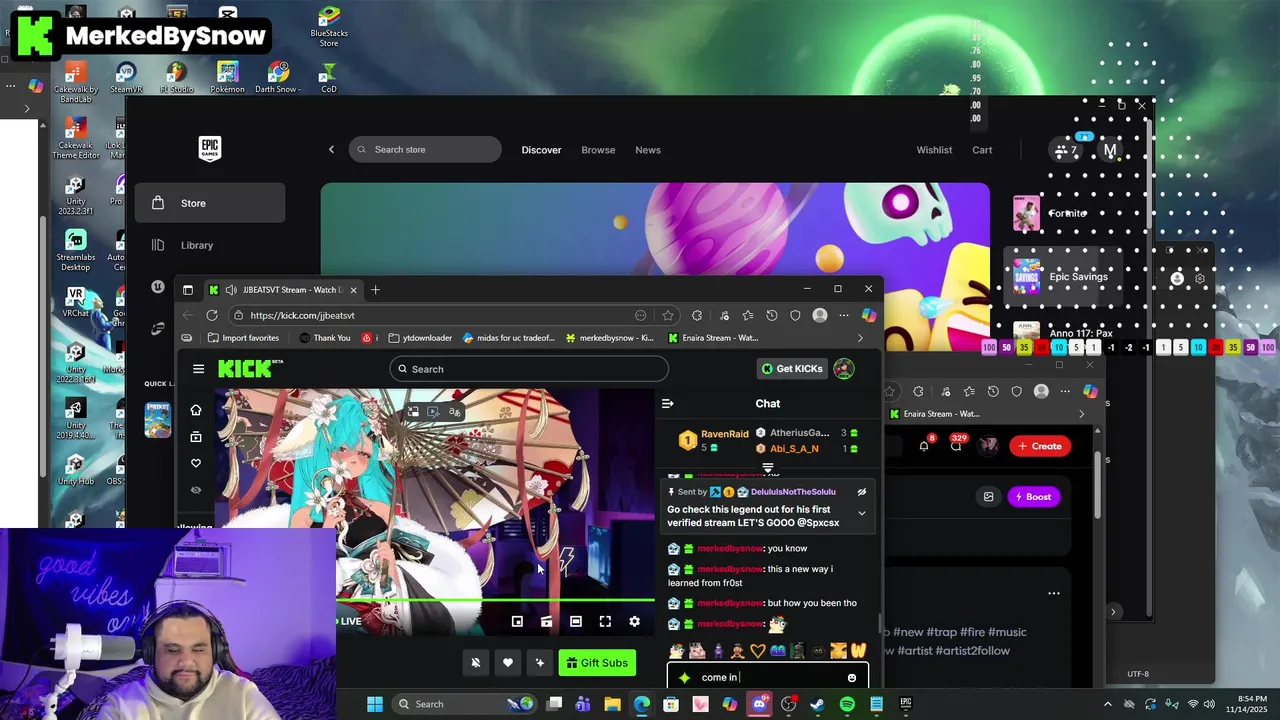
Task: Click the Get KICKs button
Action: (791, 369)
